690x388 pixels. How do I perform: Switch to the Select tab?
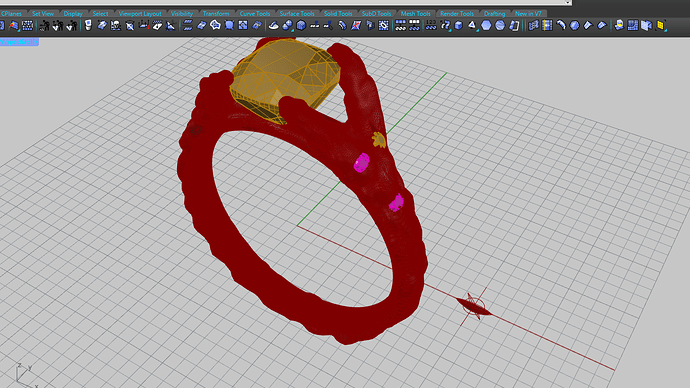pos(100,14)
